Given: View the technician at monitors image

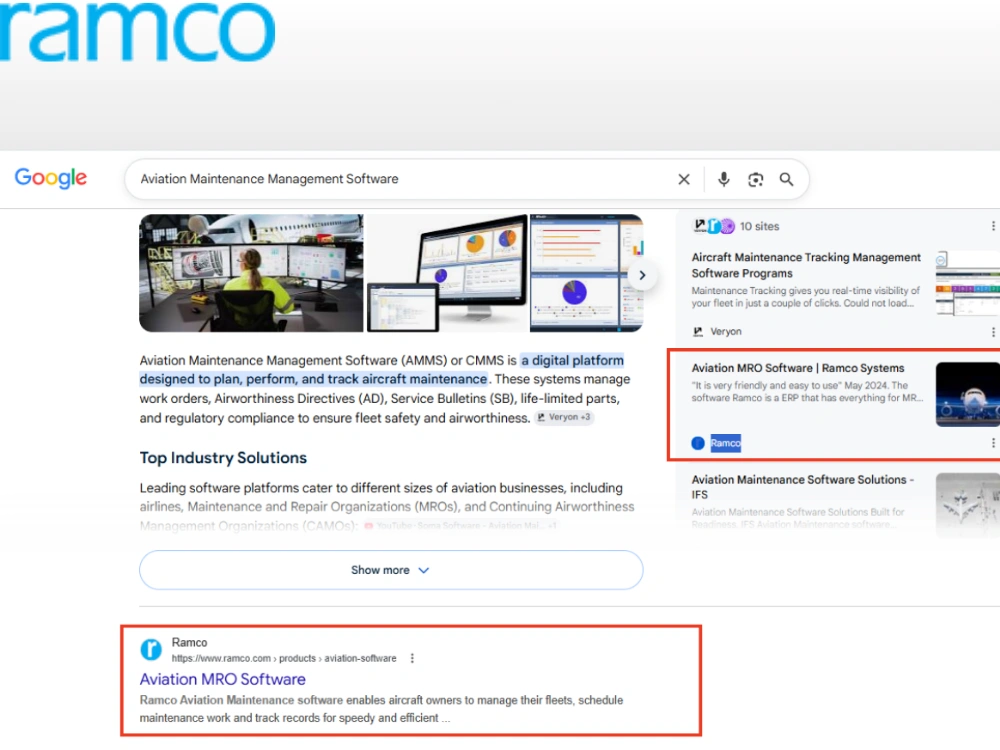Looking at the screenshot, I should [x=251, y=273].
